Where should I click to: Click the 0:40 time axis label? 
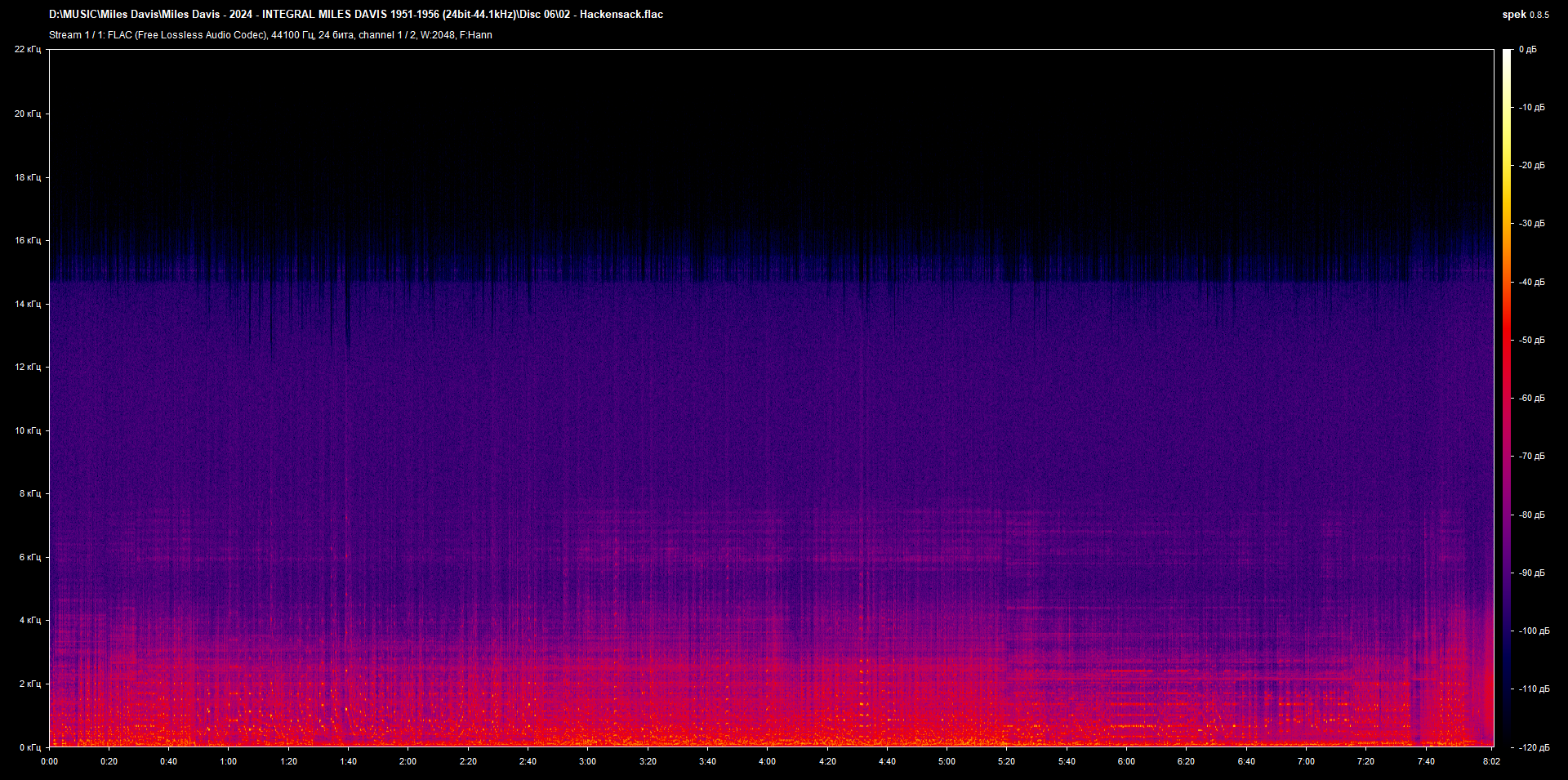click(168, 761)
